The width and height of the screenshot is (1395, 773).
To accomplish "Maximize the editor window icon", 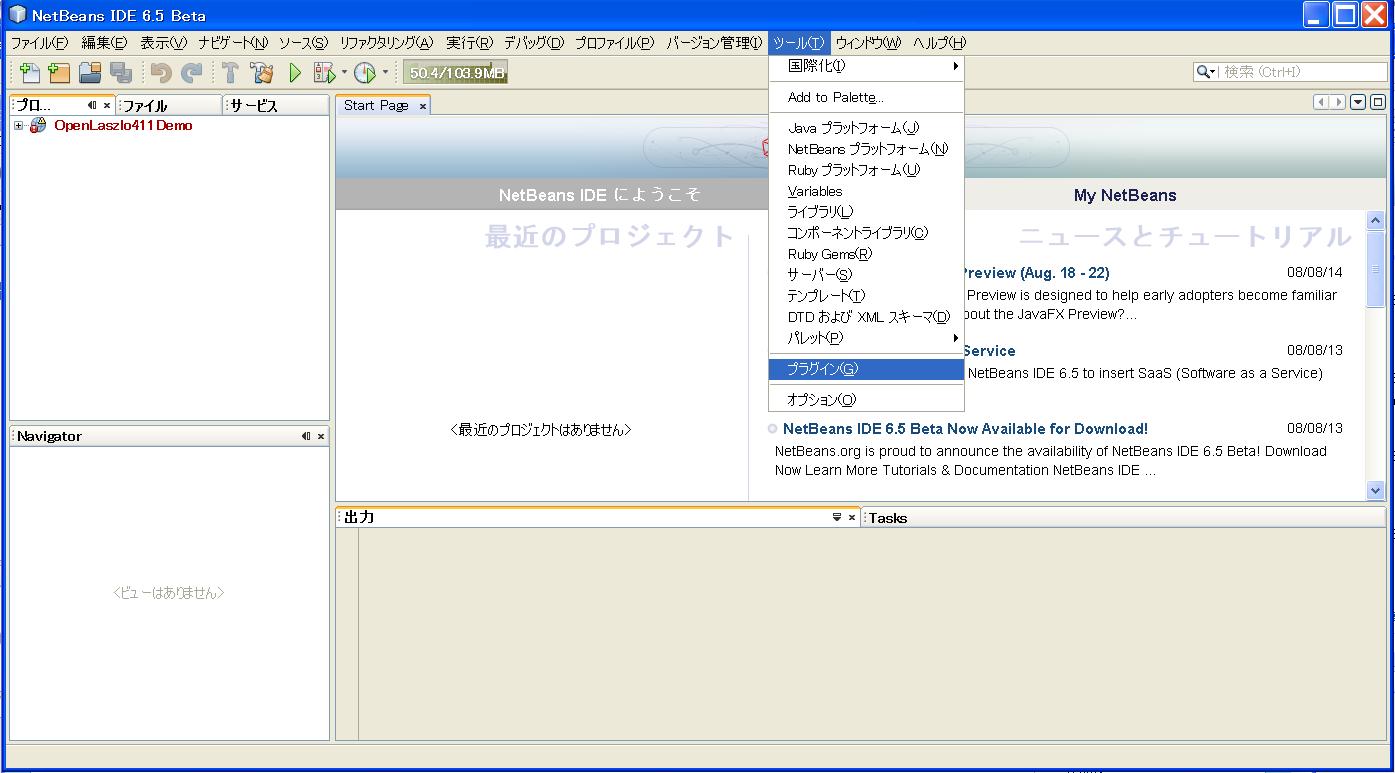I will 1378,102.
